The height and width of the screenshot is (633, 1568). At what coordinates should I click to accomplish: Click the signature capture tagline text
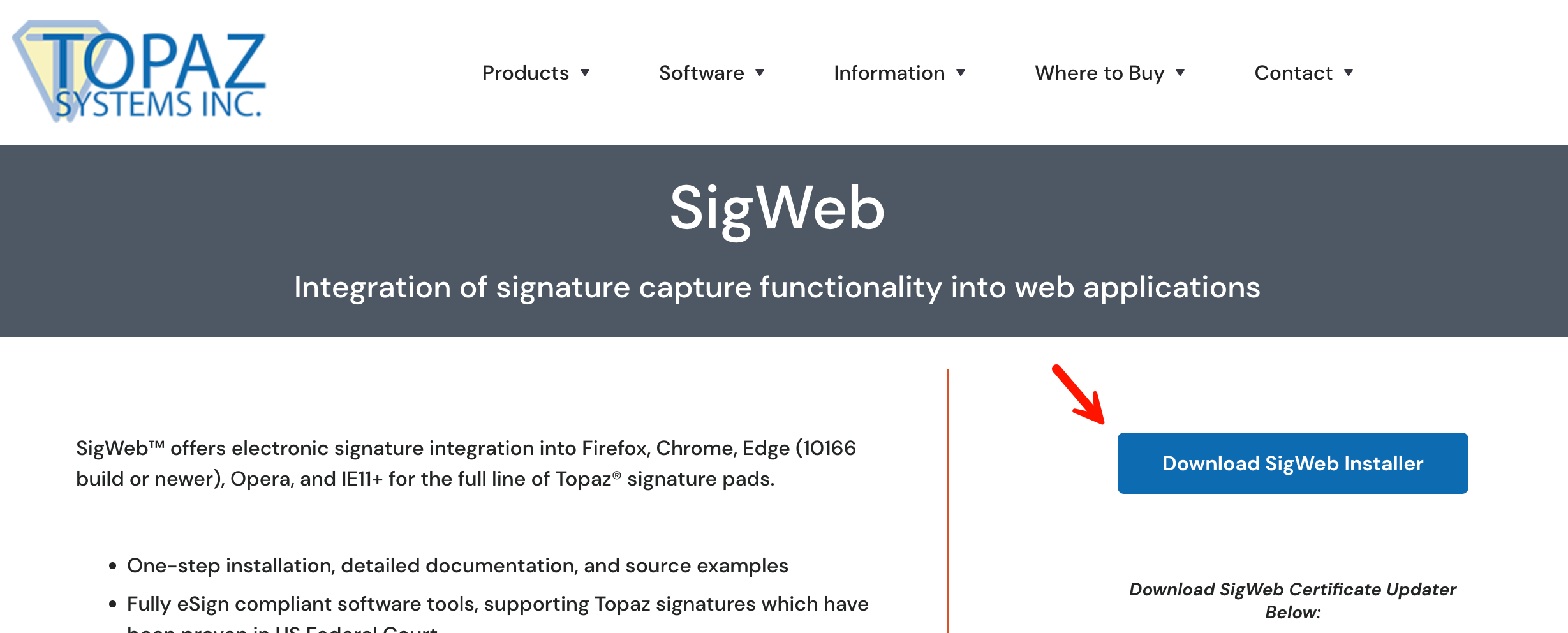click(777, 288)
